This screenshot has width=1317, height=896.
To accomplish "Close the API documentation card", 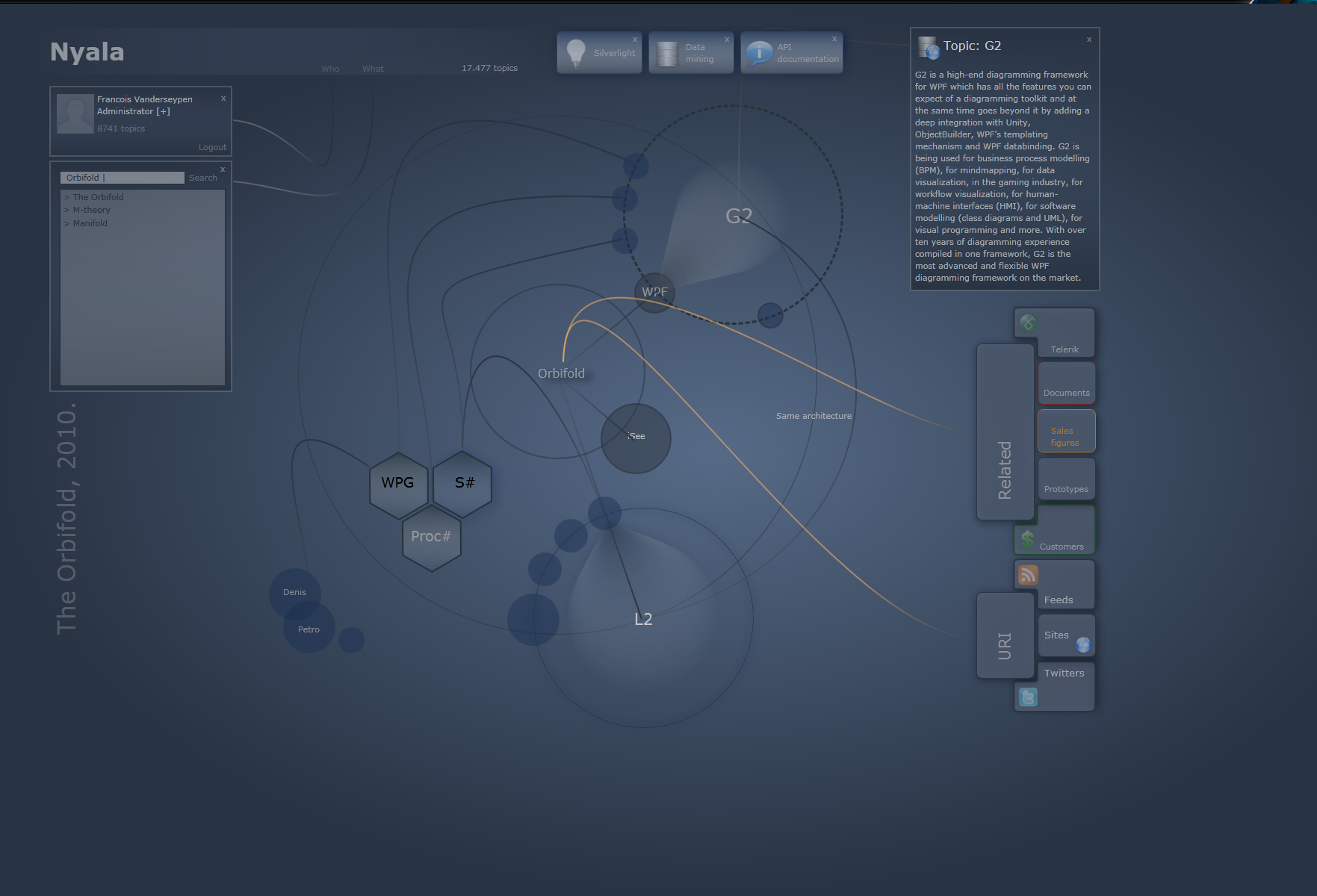I will (x=834, y=39).
